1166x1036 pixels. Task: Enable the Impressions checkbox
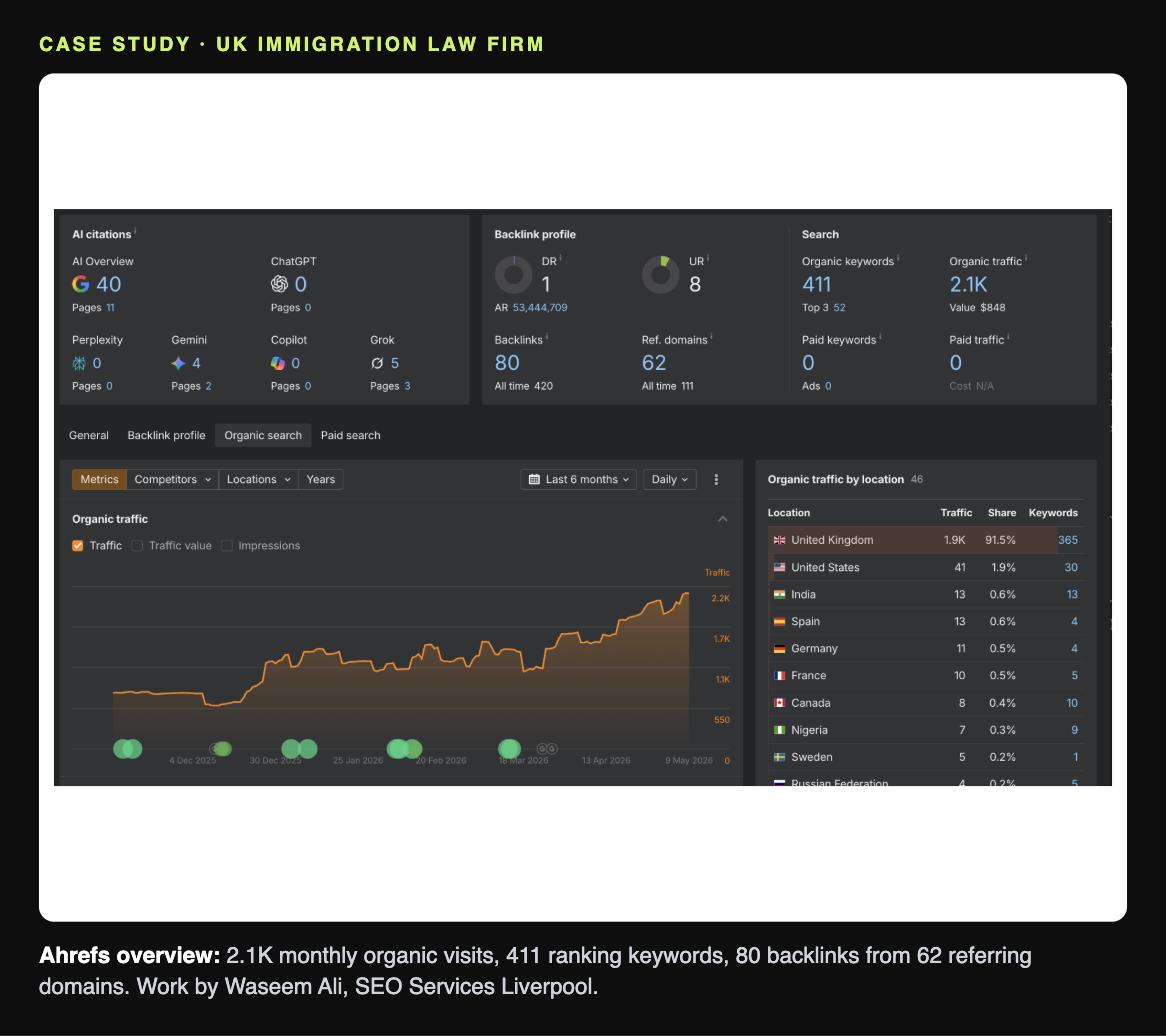click(x=227, y=546)
